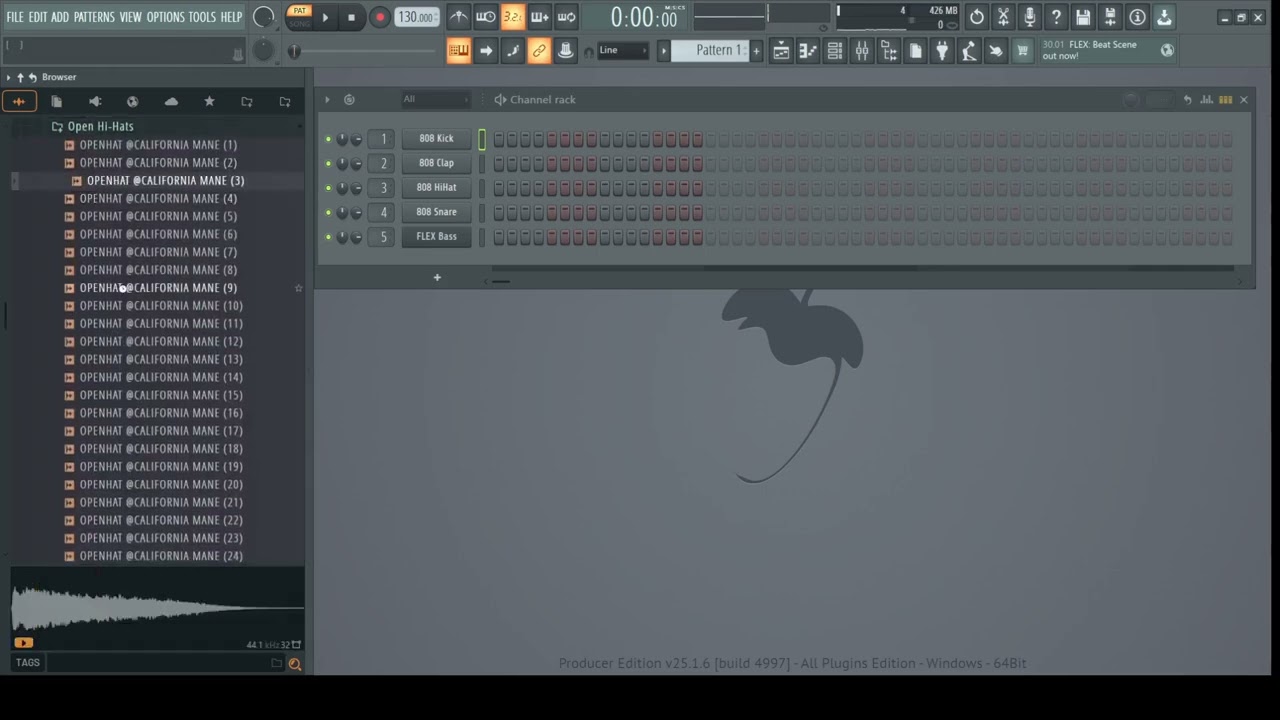
Task: Add a new pattern with plus button
Action: tap(756, 51)
